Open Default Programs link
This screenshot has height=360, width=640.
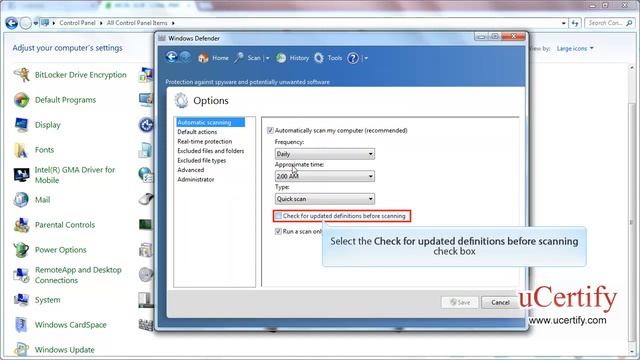tap(65, 100)
